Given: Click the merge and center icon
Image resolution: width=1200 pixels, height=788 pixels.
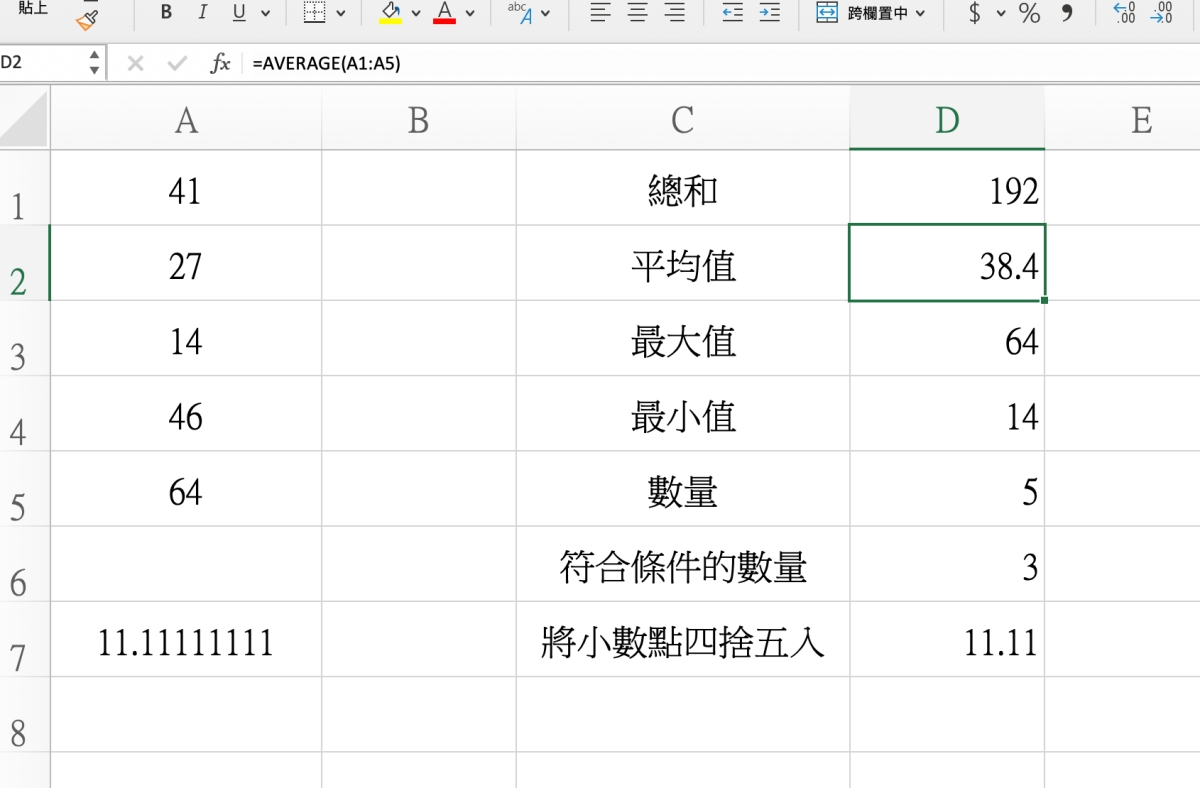Looking at the screenshot, I should click(x=827, y=13).
